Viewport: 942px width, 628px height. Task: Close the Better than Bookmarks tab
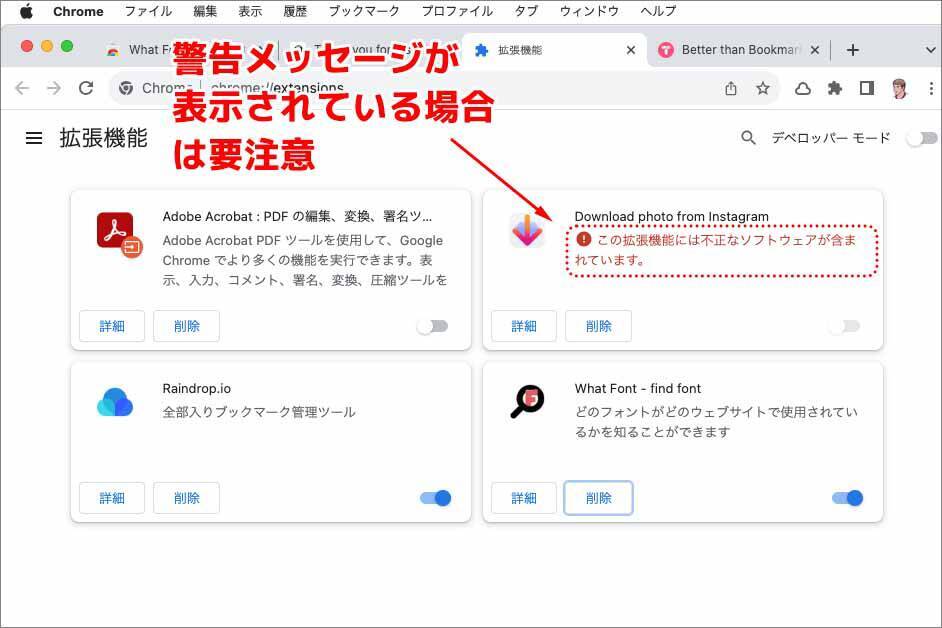[x=815, y=50]
